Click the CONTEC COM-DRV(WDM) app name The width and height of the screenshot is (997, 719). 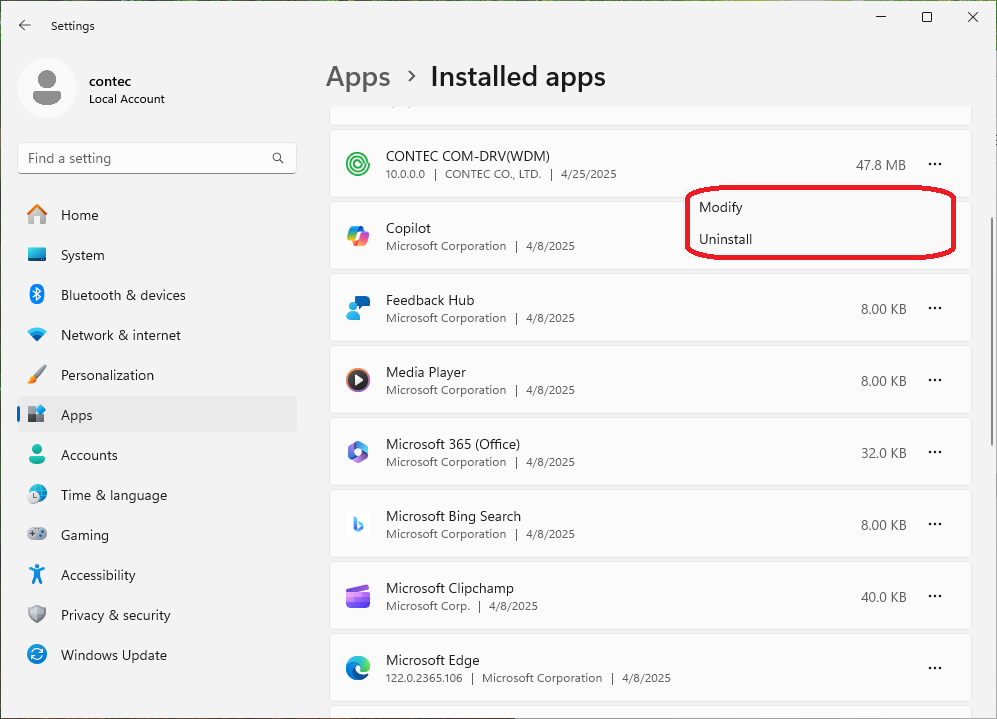pos(468,156)
